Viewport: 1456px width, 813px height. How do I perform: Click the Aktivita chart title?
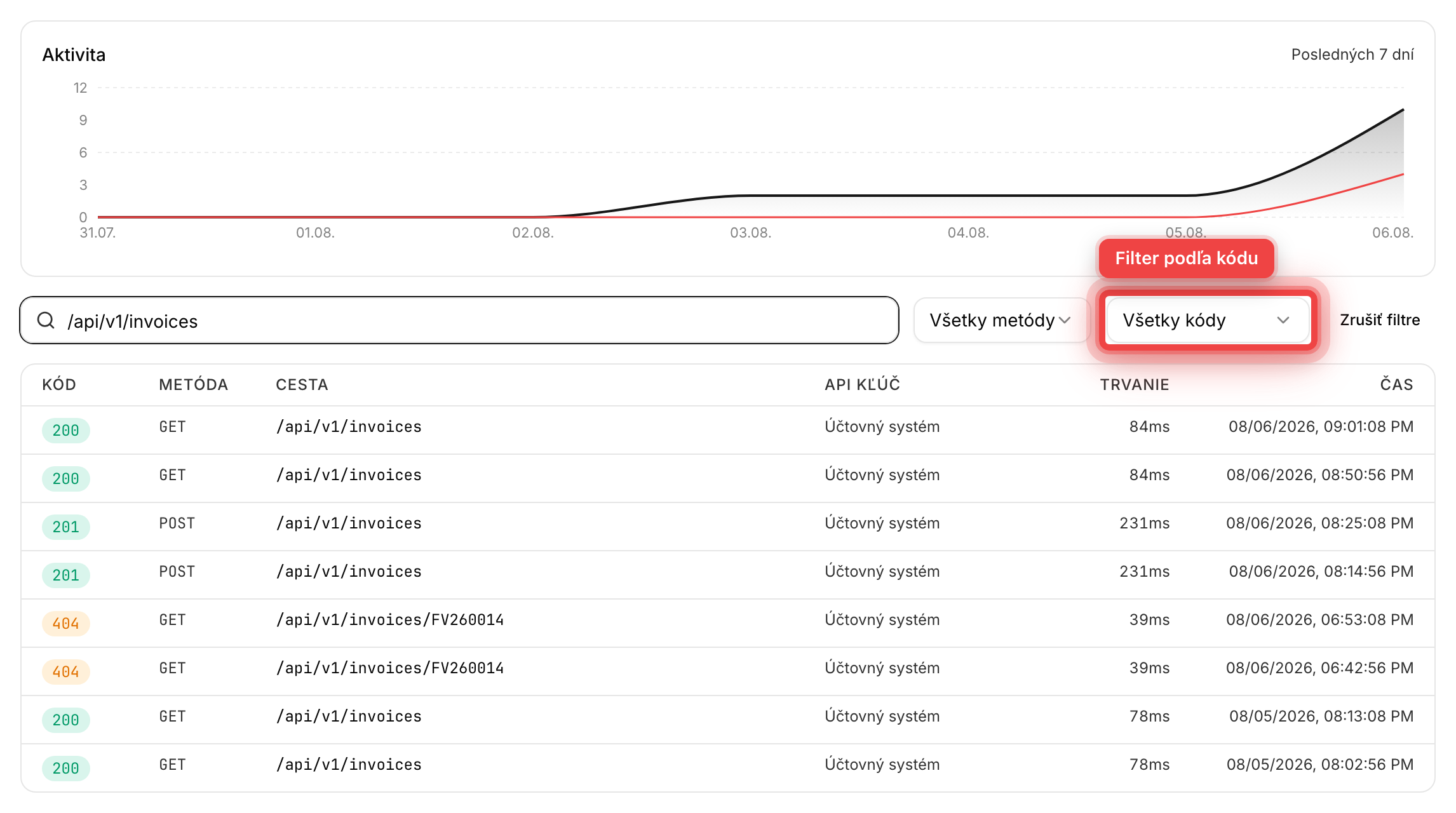[x=74, y=55]
